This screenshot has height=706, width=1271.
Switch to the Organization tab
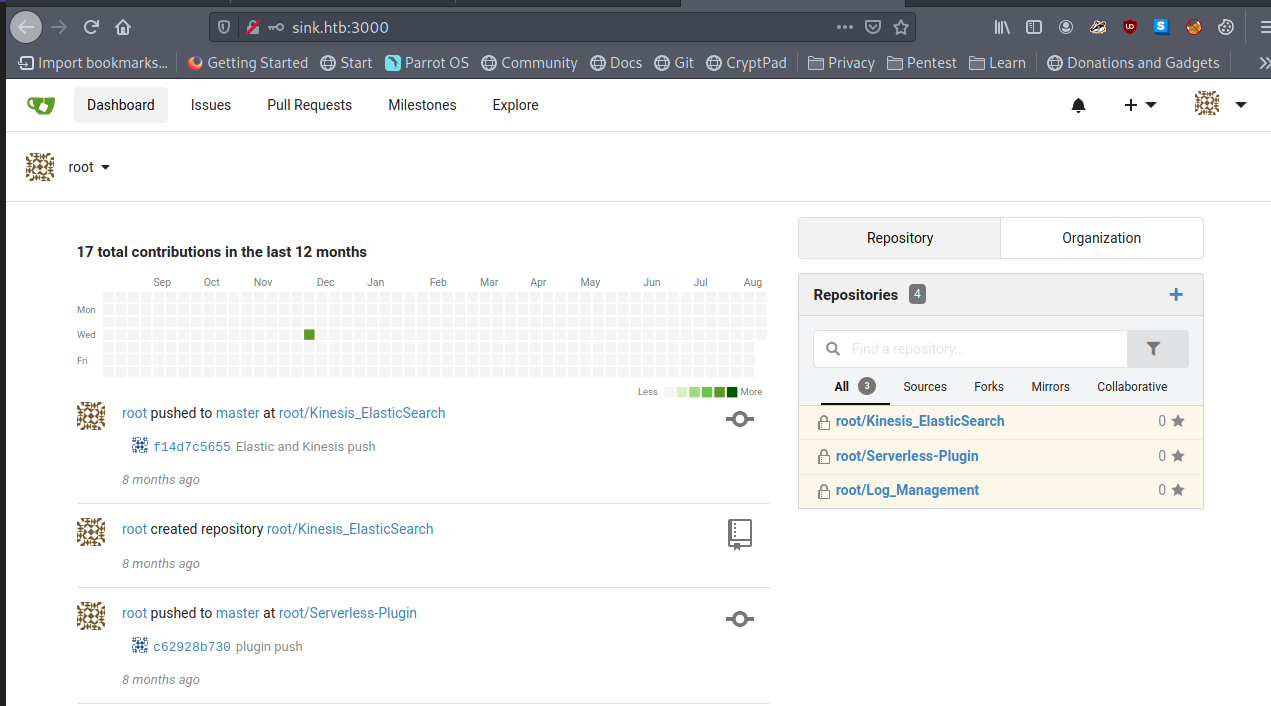click(x=1101, y=238)
